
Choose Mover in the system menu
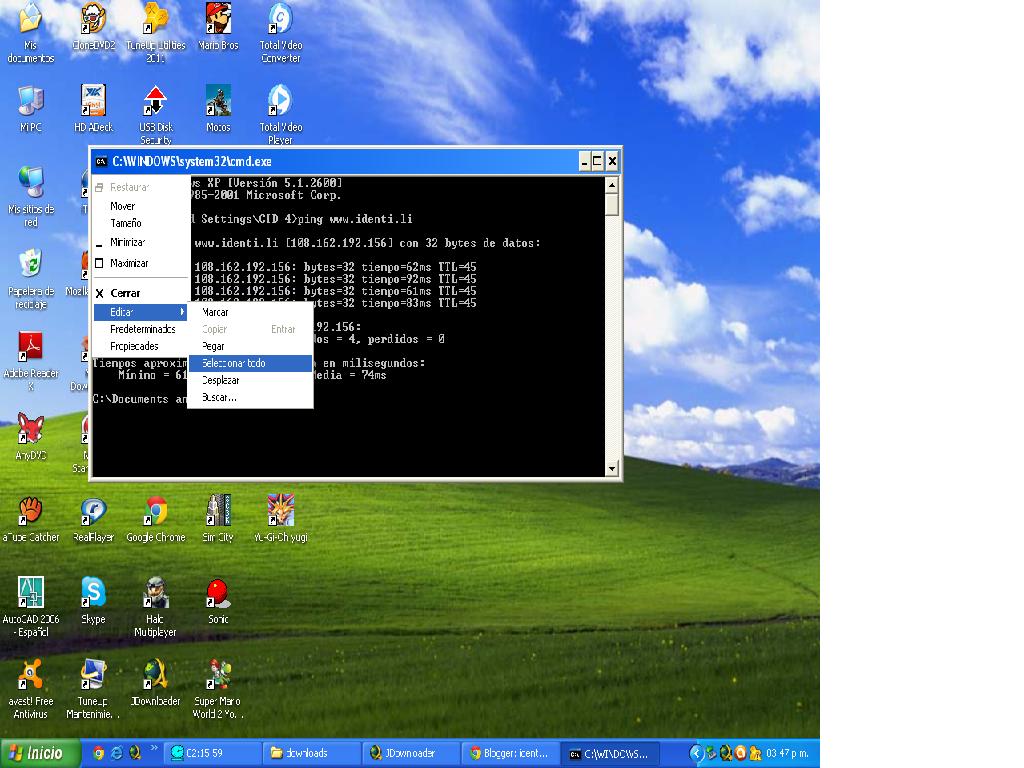(x=141, y=206)
